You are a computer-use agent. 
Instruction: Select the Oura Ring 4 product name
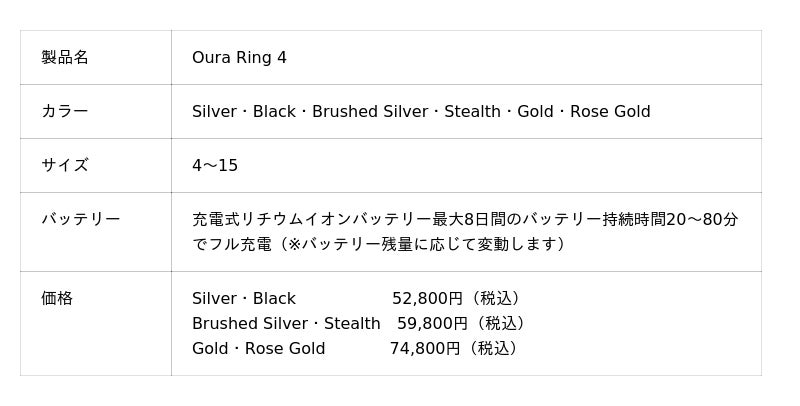coord(239,58)
